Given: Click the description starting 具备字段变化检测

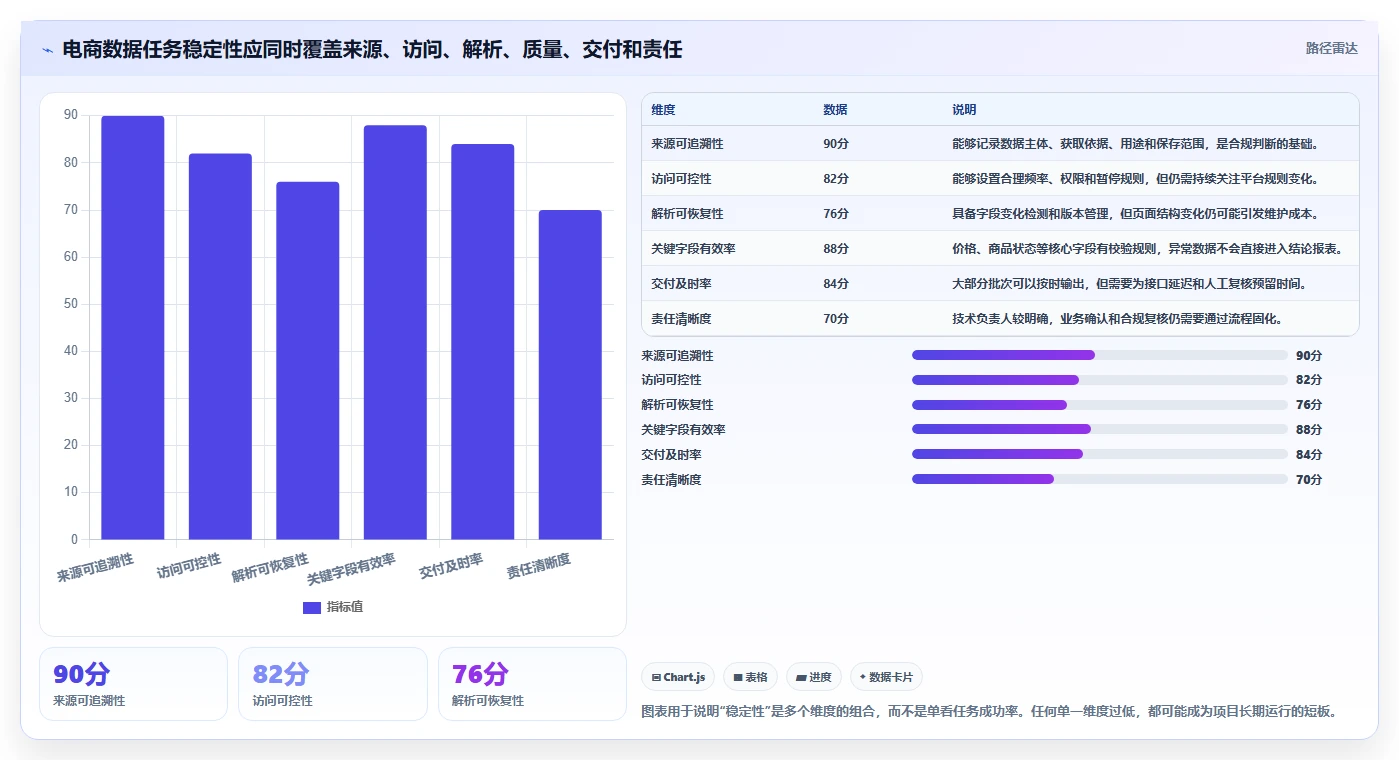Looking at the screenshot, I should [1135, 214].
